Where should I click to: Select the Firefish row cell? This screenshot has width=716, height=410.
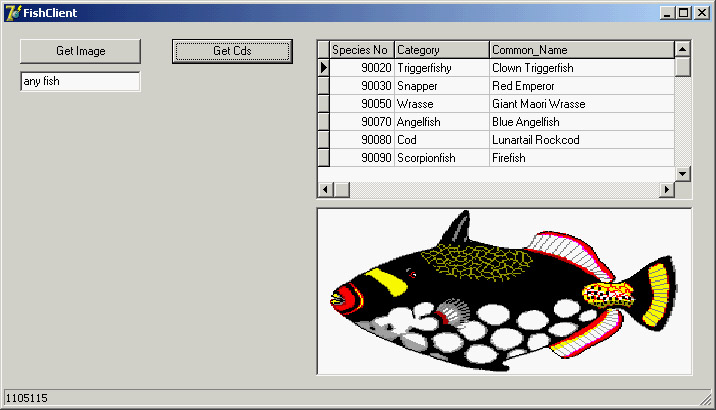(581, 158)
